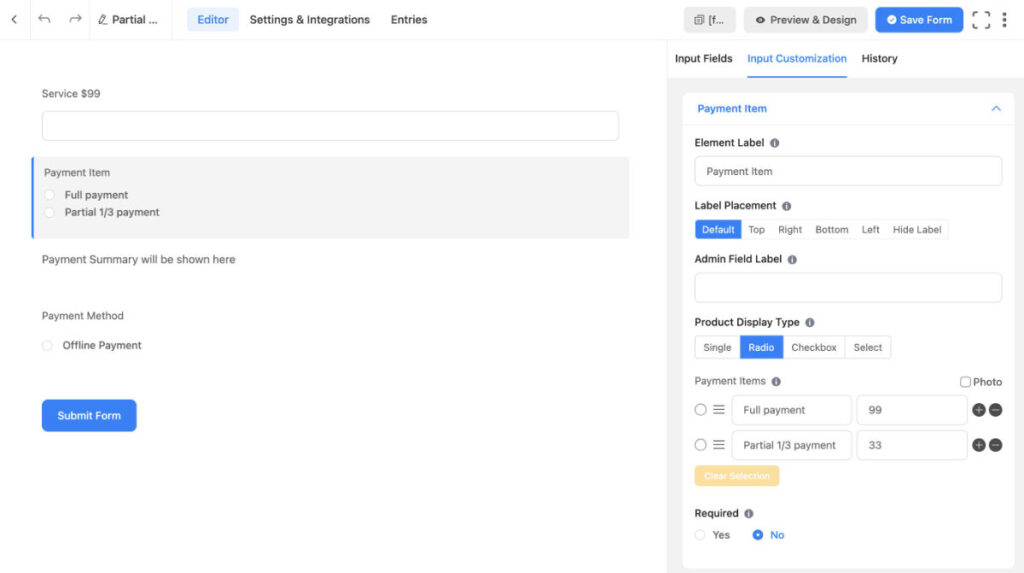This screenshot has height=573, width=1024.
Task: Set product display type to Radio
Action: point(761,348)
